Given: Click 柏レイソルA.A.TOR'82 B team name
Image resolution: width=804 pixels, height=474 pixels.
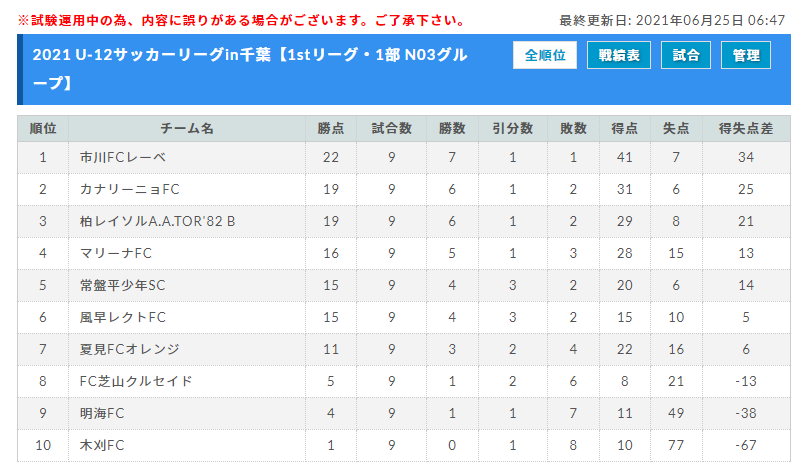Looking at the screenshot, I should point(157,221).
